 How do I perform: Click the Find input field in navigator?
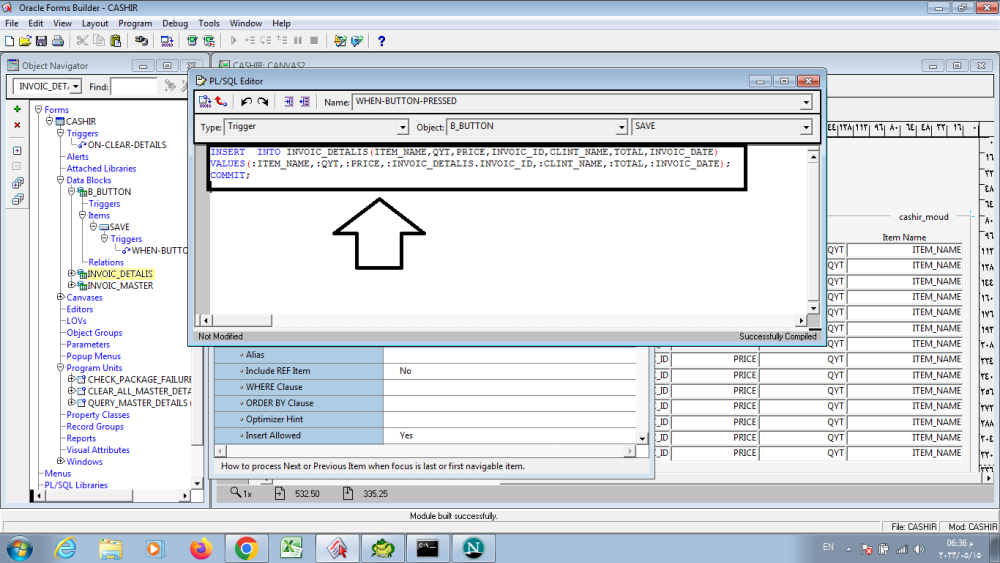tap(133, 87)
